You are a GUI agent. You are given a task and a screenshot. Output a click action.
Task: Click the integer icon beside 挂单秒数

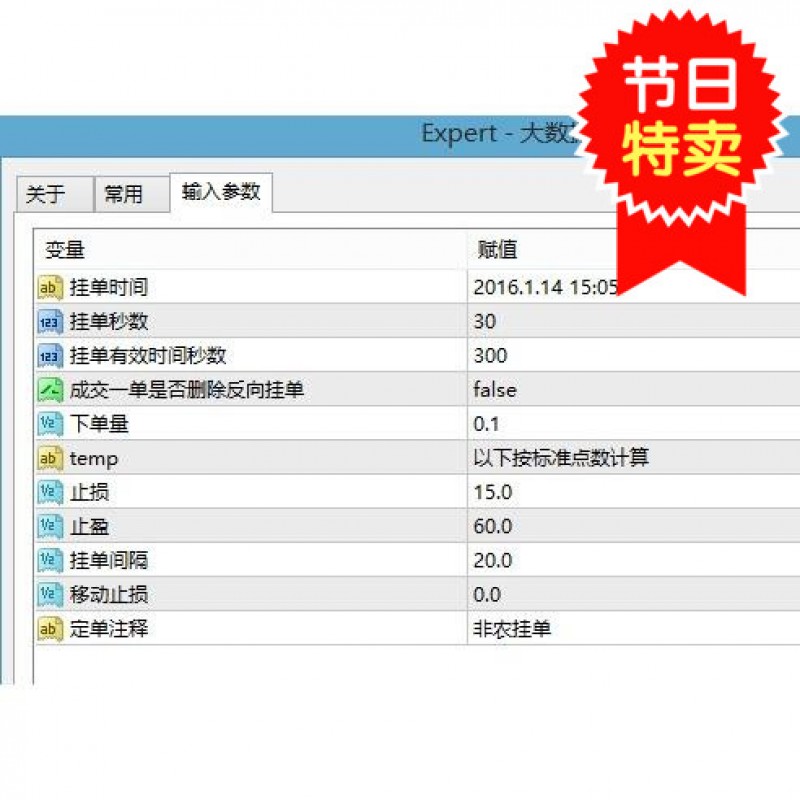coord(50,322)
